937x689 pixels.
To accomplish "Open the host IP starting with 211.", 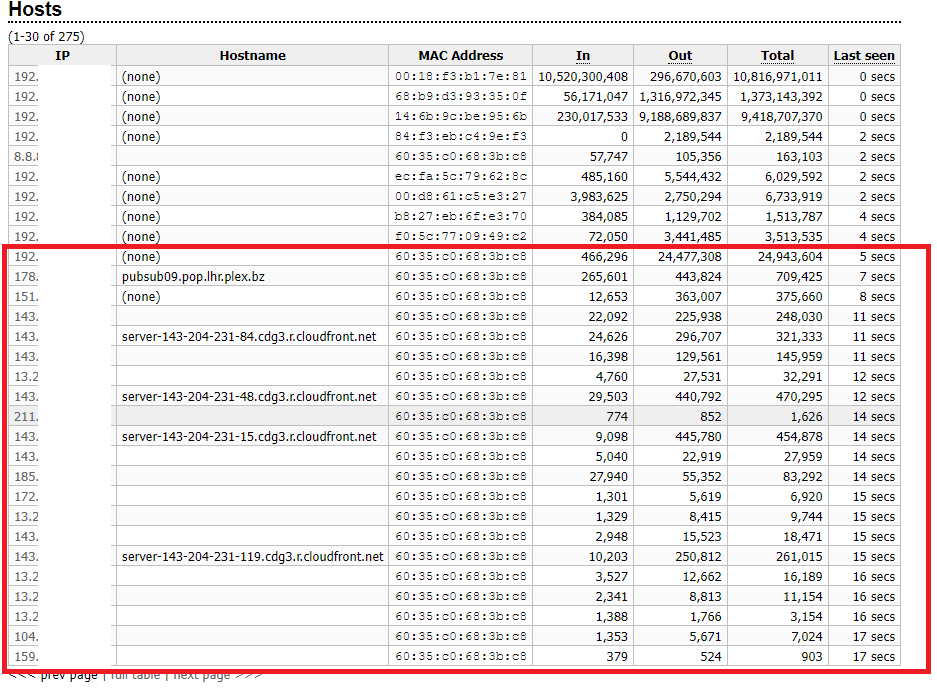I will pyautogui.click(x=26, y=417).
